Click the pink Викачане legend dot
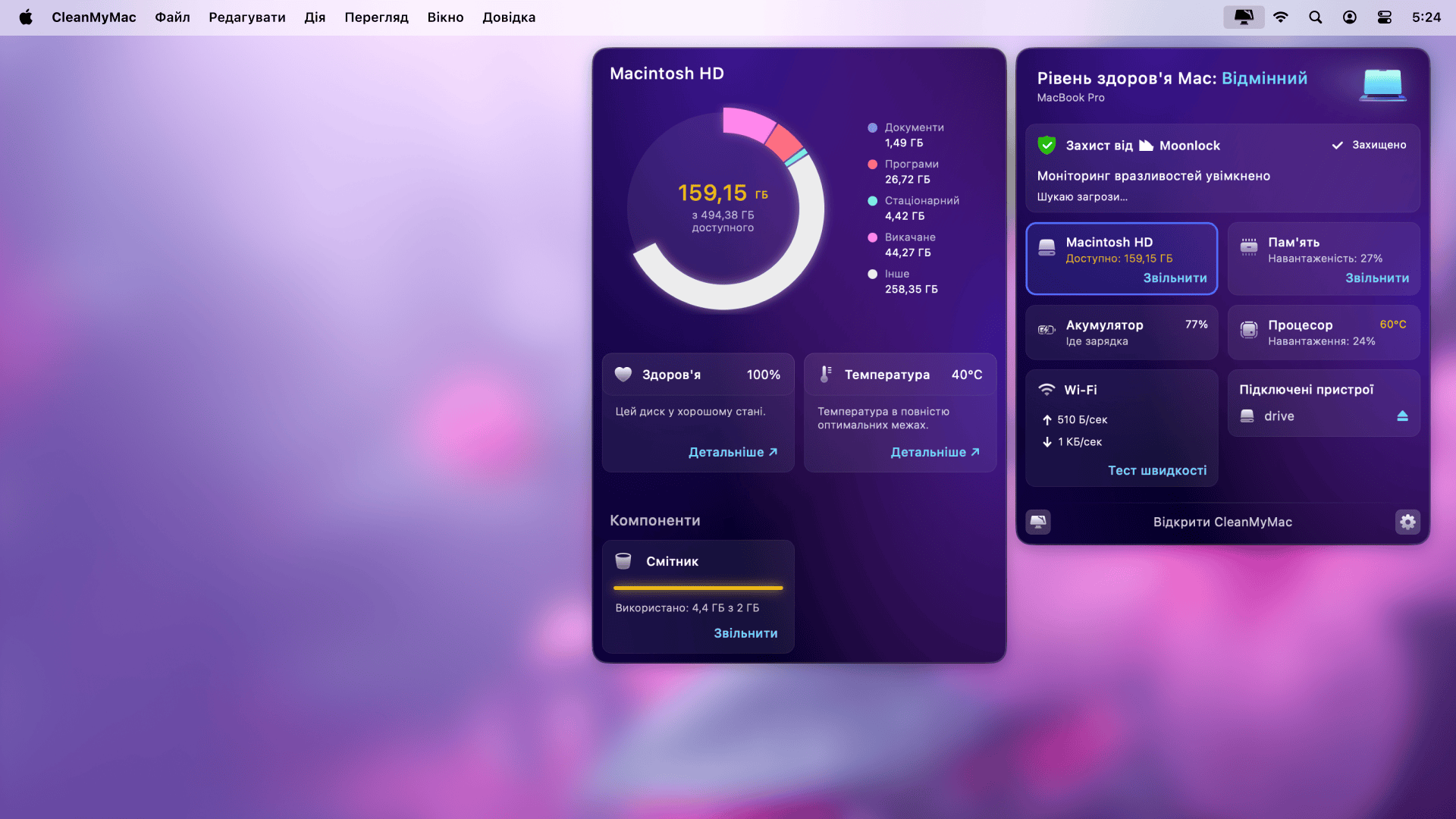The image size is (1456, 819). click(872, 237)
